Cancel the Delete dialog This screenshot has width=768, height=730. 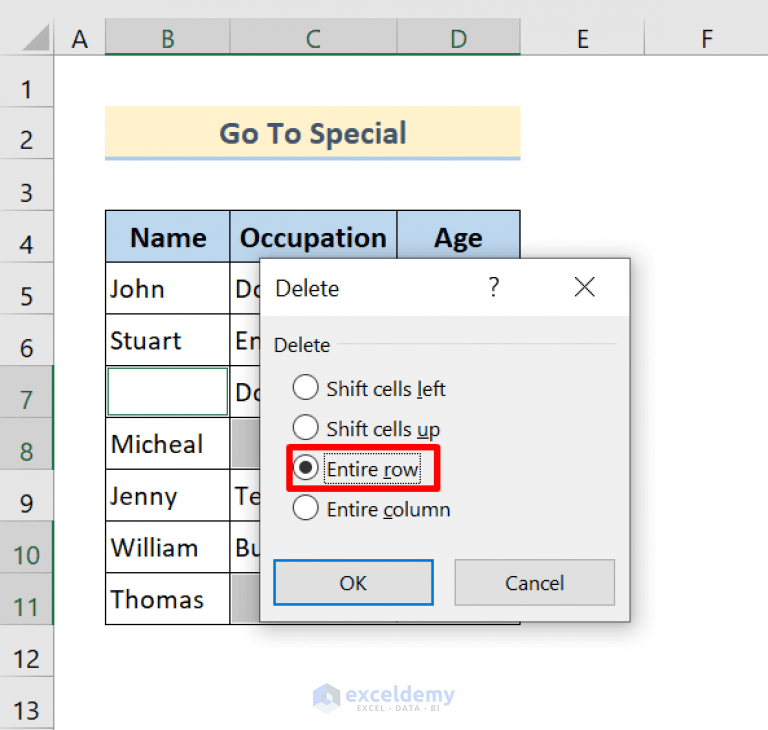coord(534,583)
